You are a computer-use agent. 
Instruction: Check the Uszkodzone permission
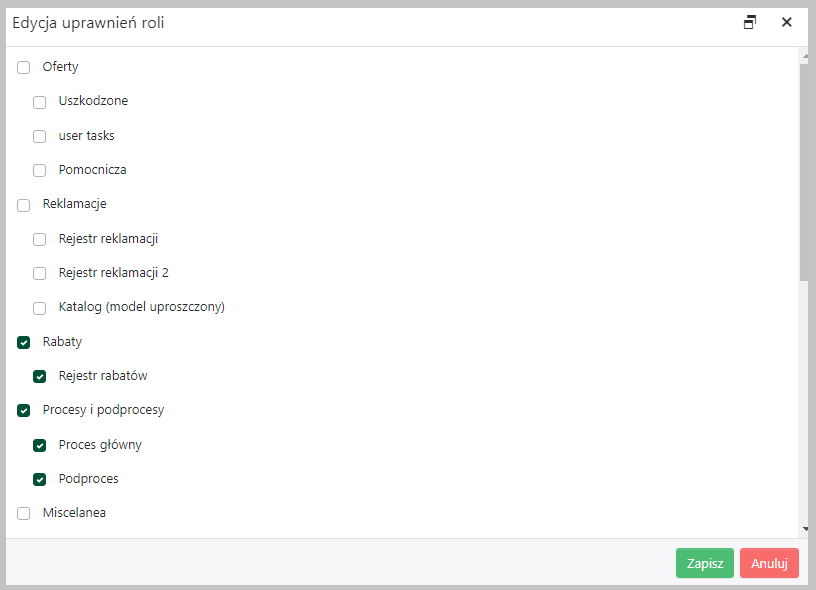coord(40,102)
